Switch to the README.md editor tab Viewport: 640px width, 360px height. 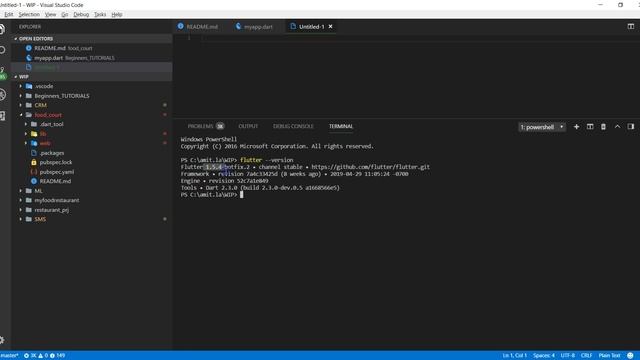click(198, 27)
